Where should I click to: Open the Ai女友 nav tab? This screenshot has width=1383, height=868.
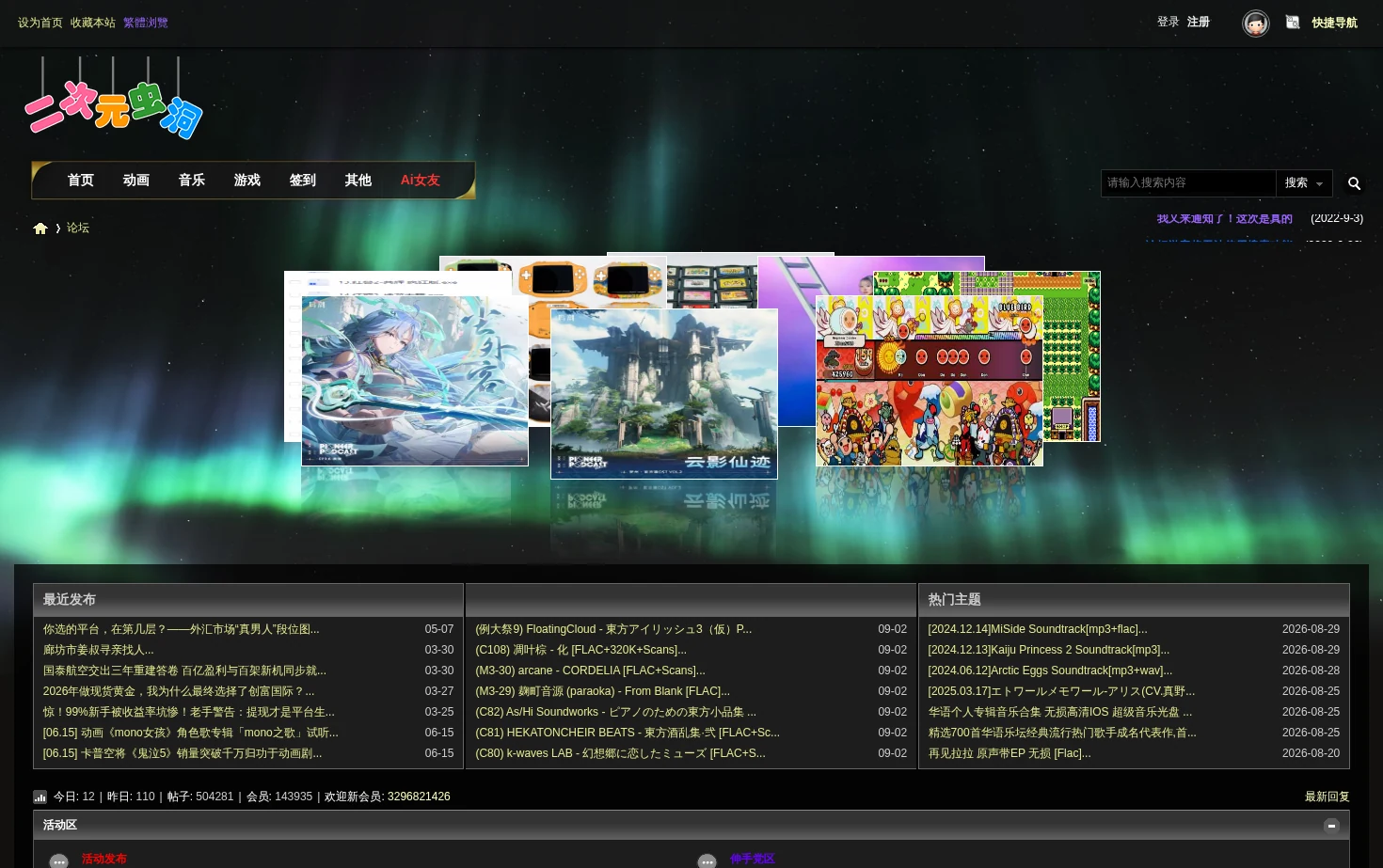(421, 180)
